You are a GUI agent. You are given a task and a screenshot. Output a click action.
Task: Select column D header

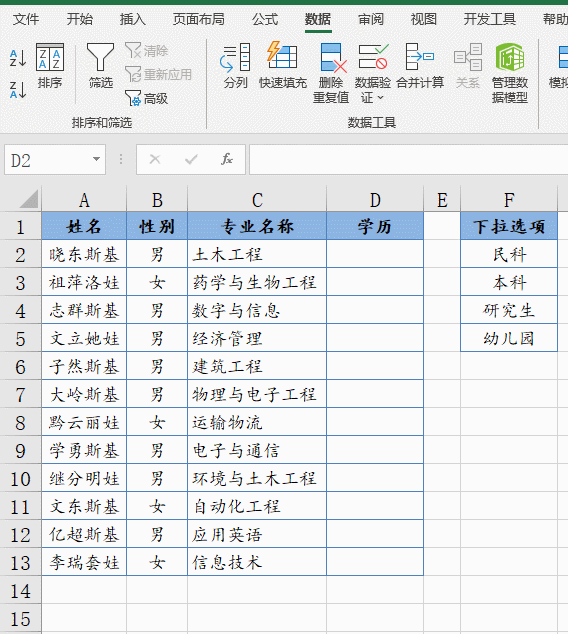(375, 200)
